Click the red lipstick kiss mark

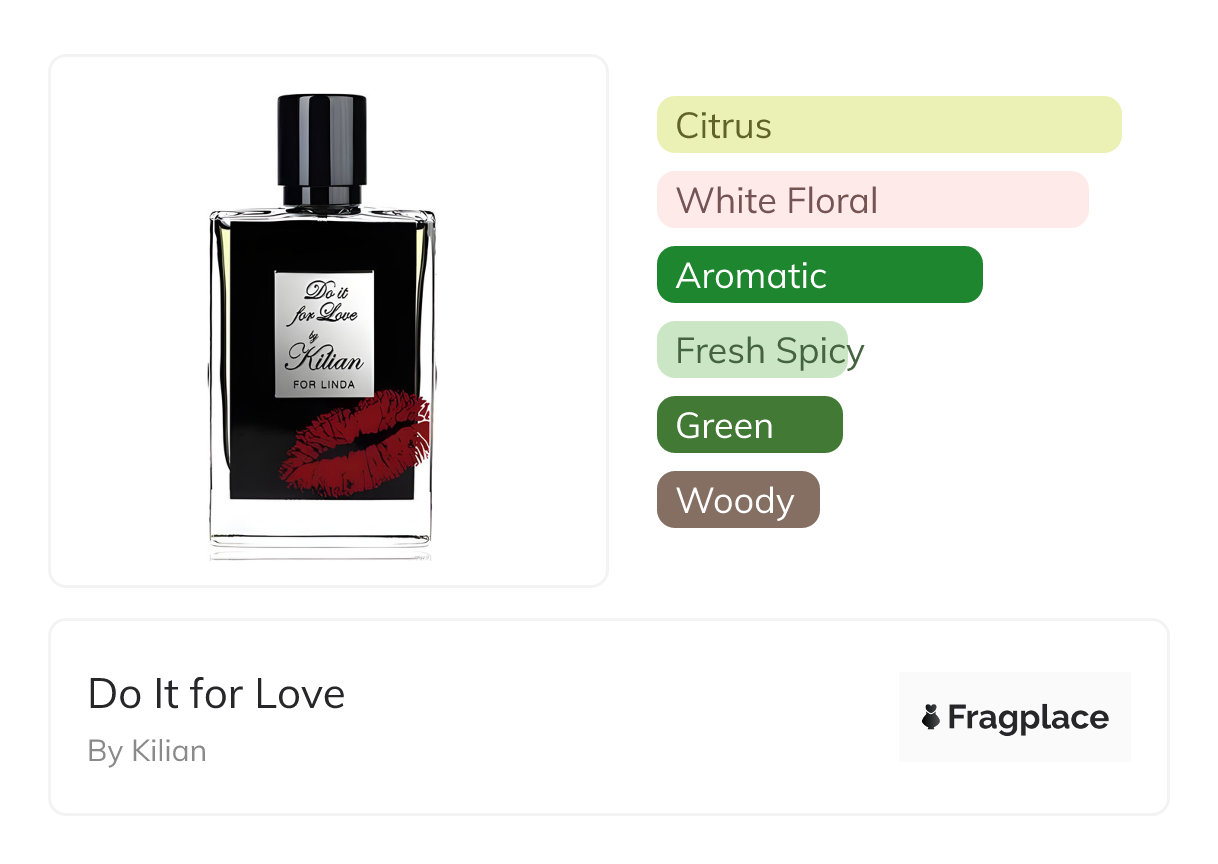[x=355, y=443]
